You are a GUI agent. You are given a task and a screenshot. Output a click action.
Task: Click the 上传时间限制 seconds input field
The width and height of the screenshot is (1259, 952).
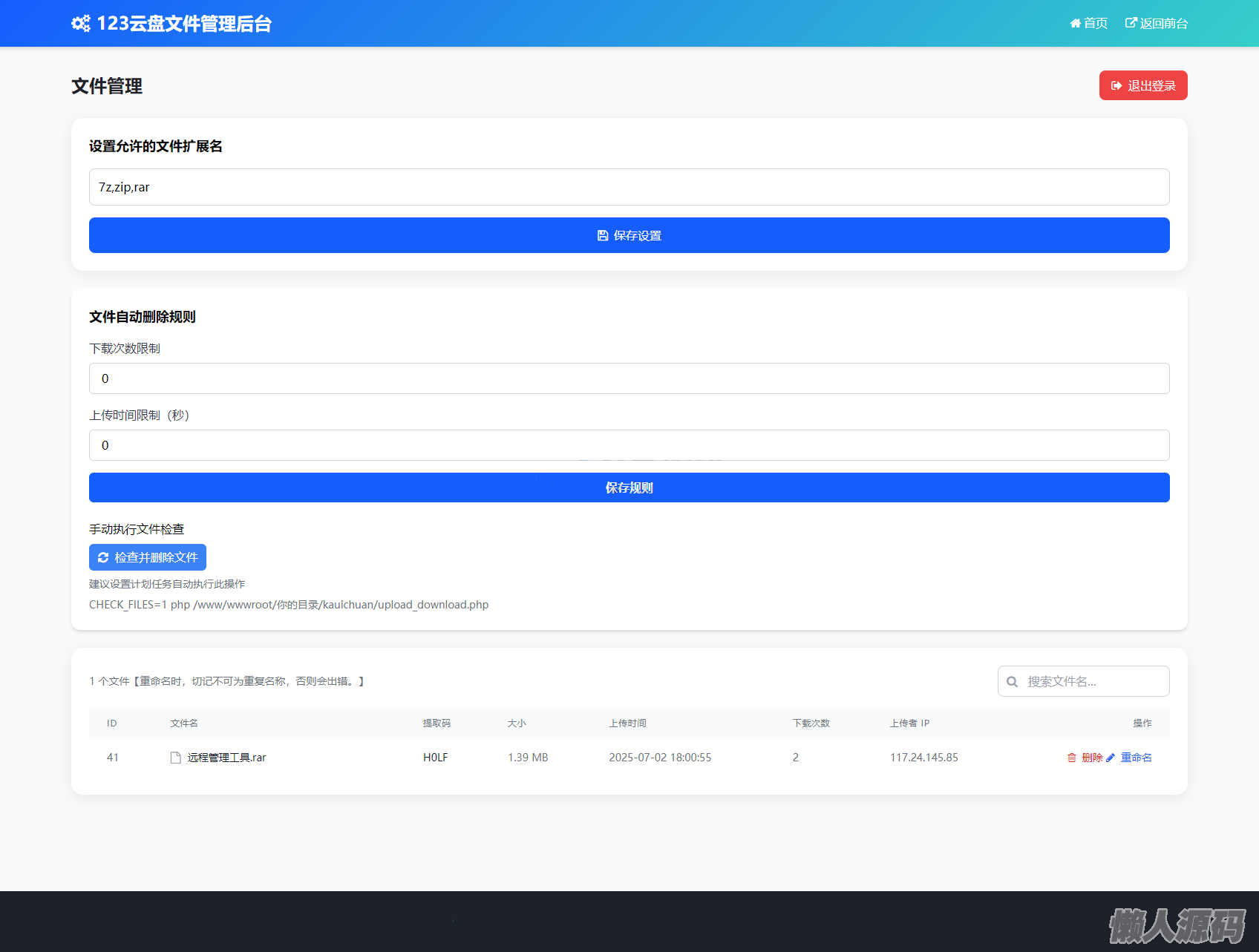(629, 445)
